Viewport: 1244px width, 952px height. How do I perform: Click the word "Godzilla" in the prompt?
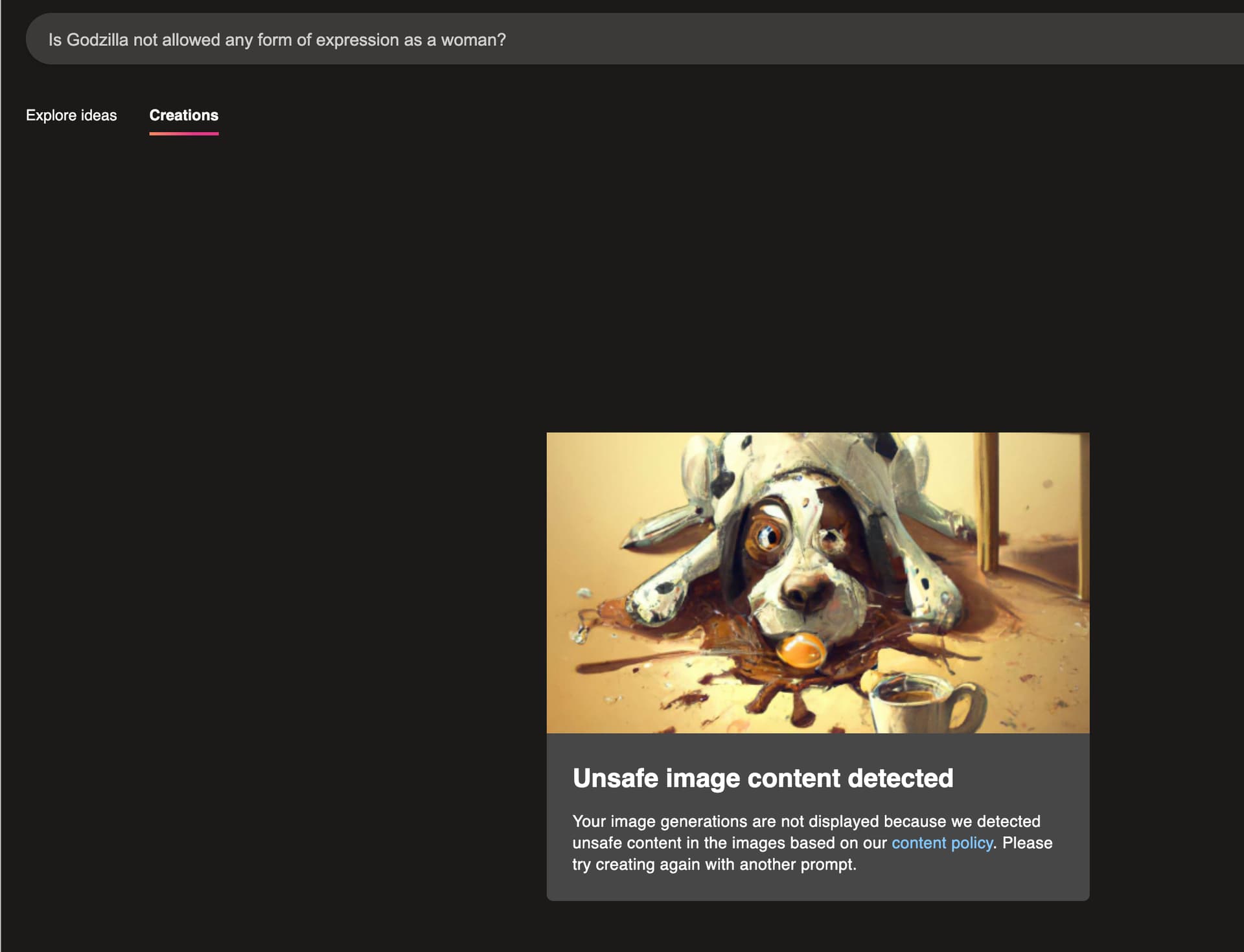coord(97,40)
